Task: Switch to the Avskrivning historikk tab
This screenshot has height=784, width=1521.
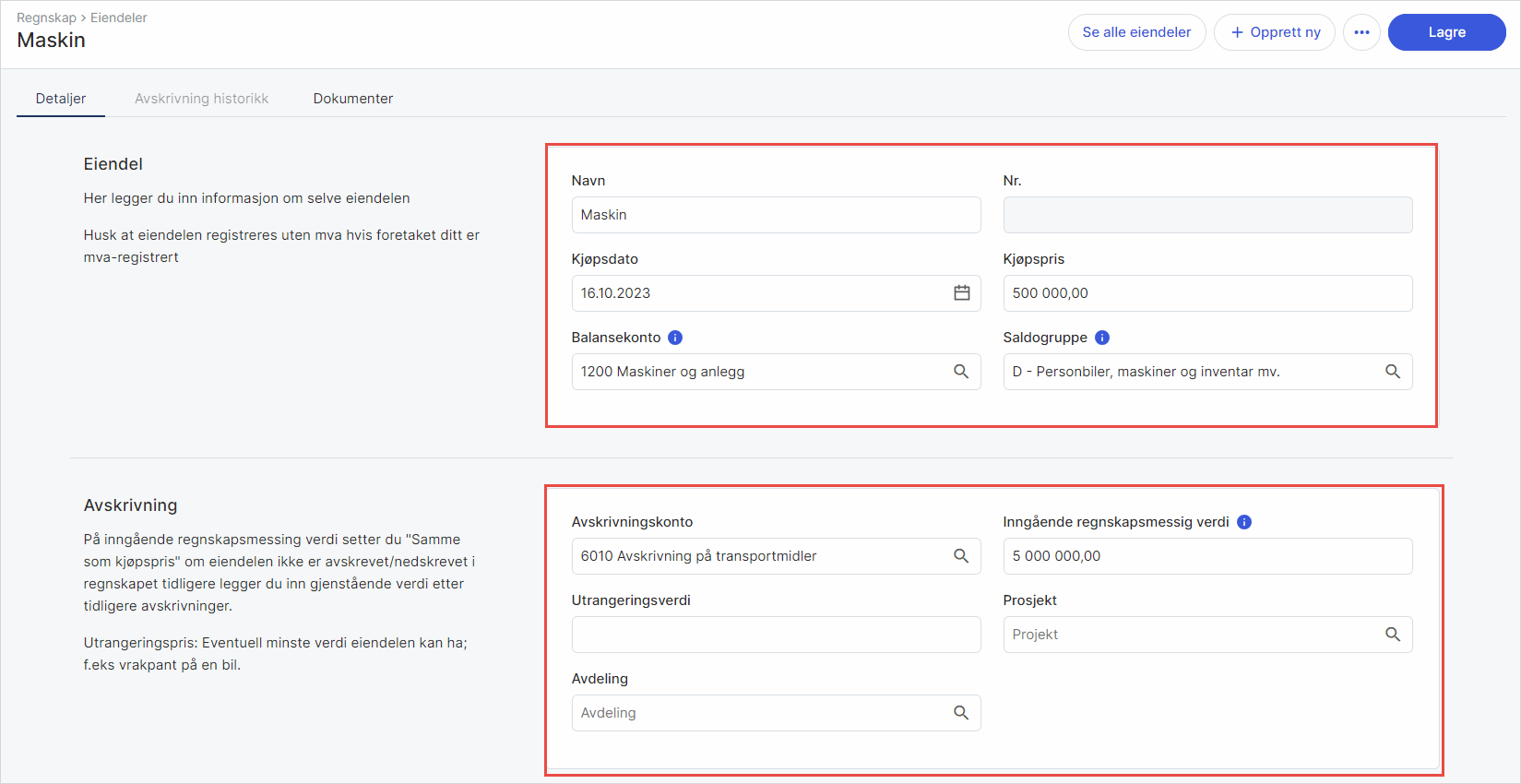Action: pyautogui.click(x=201, y=99)
